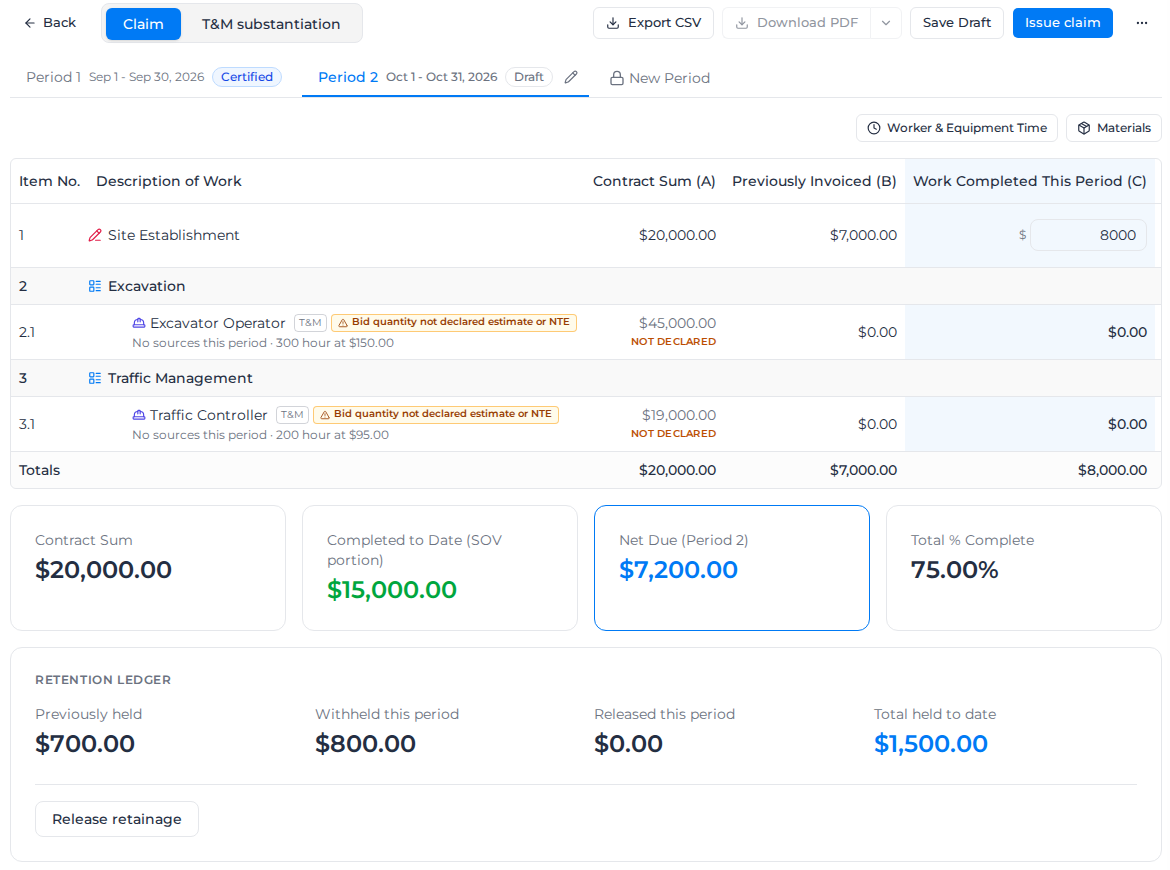Click the Site Establishment description text

pos(173,235)
